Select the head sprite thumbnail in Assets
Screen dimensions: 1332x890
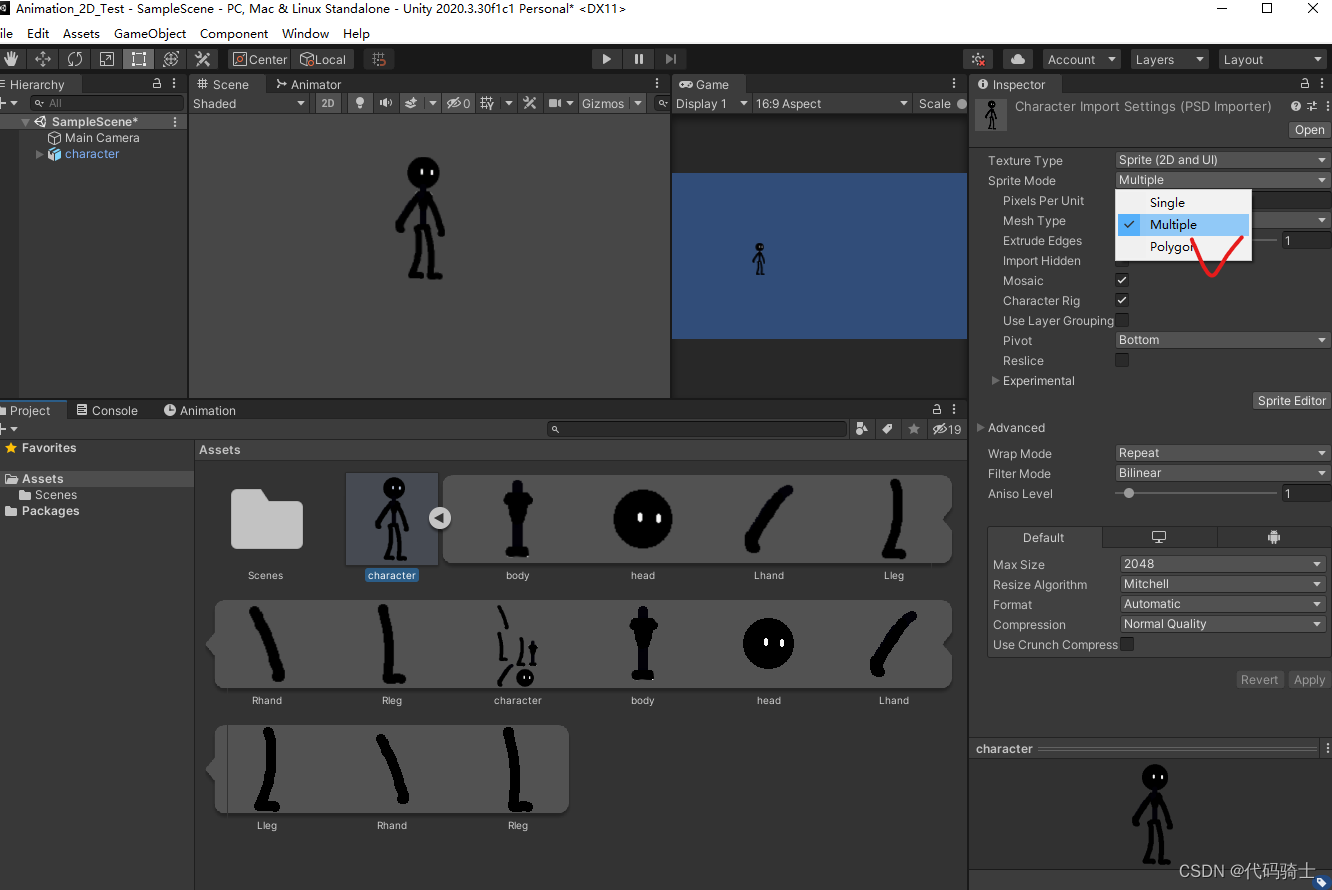click(x=642, y=518)
